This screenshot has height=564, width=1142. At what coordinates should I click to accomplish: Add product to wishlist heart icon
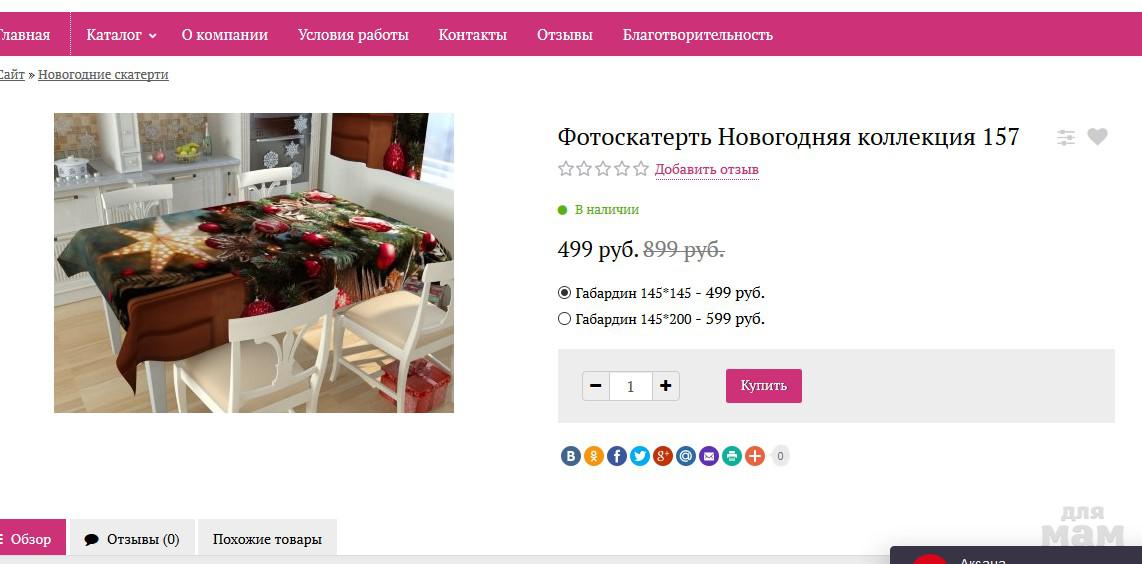pyautogui.click(x=1097, y=136)
